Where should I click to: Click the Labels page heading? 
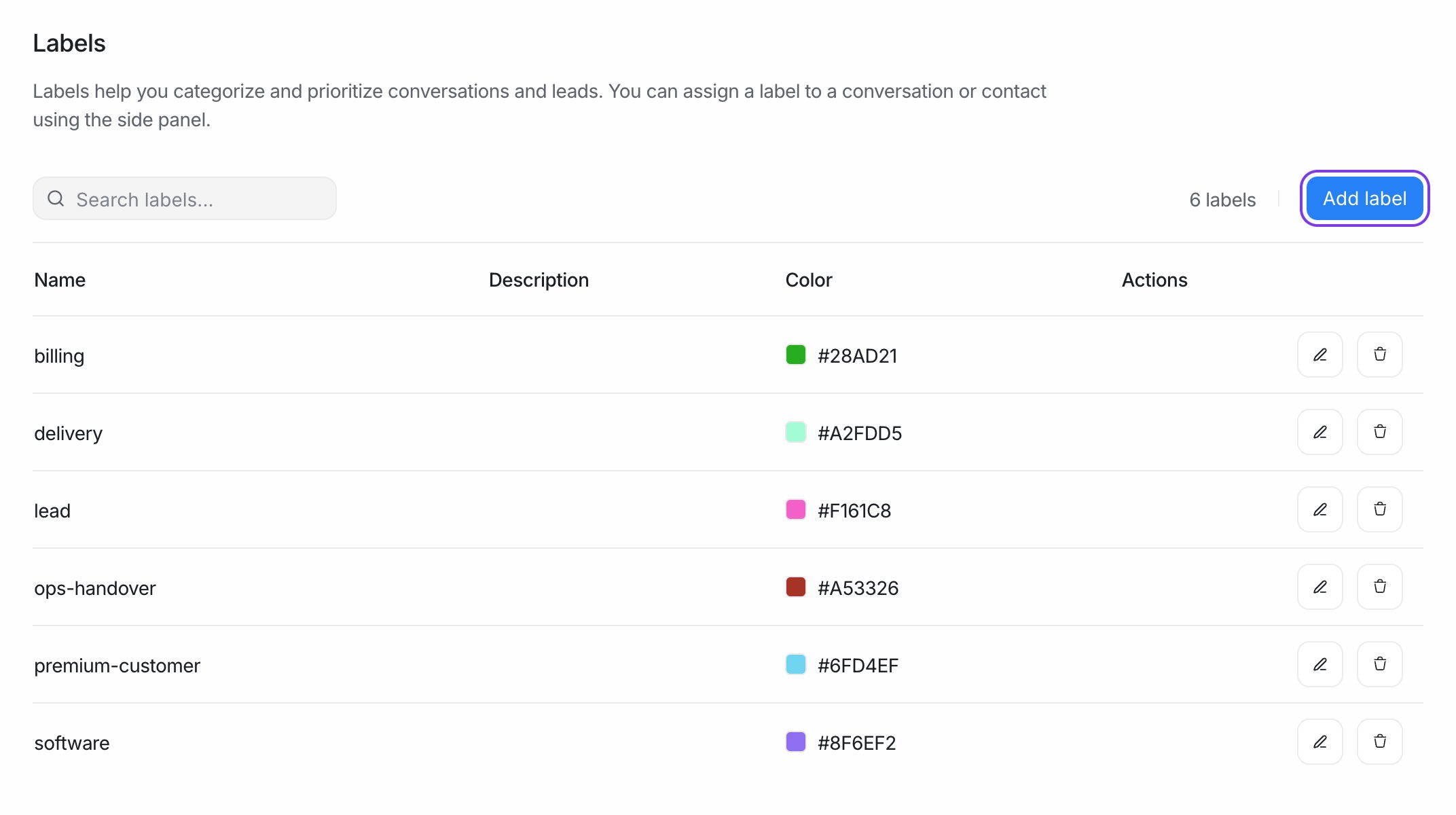point(69,43)
